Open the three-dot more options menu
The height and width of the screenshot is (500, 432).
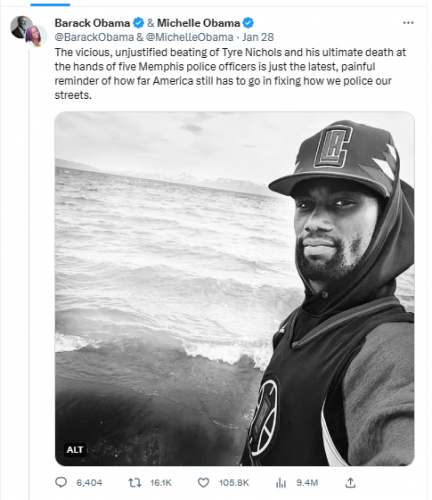[x=408, y=23]
